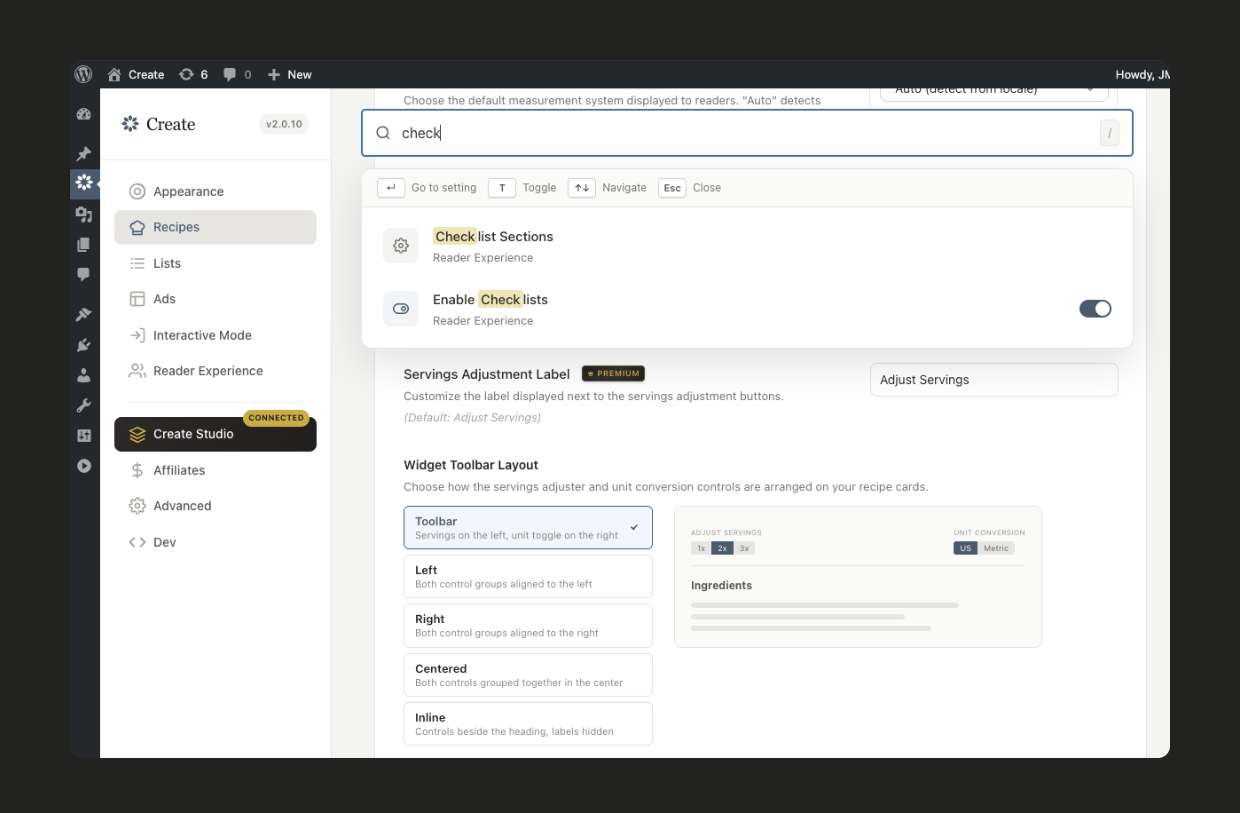Select the 3x servings multiplier in preview
Image resolution: width=1240 pixels, height=813 pixels.
[x=743, y=548]
